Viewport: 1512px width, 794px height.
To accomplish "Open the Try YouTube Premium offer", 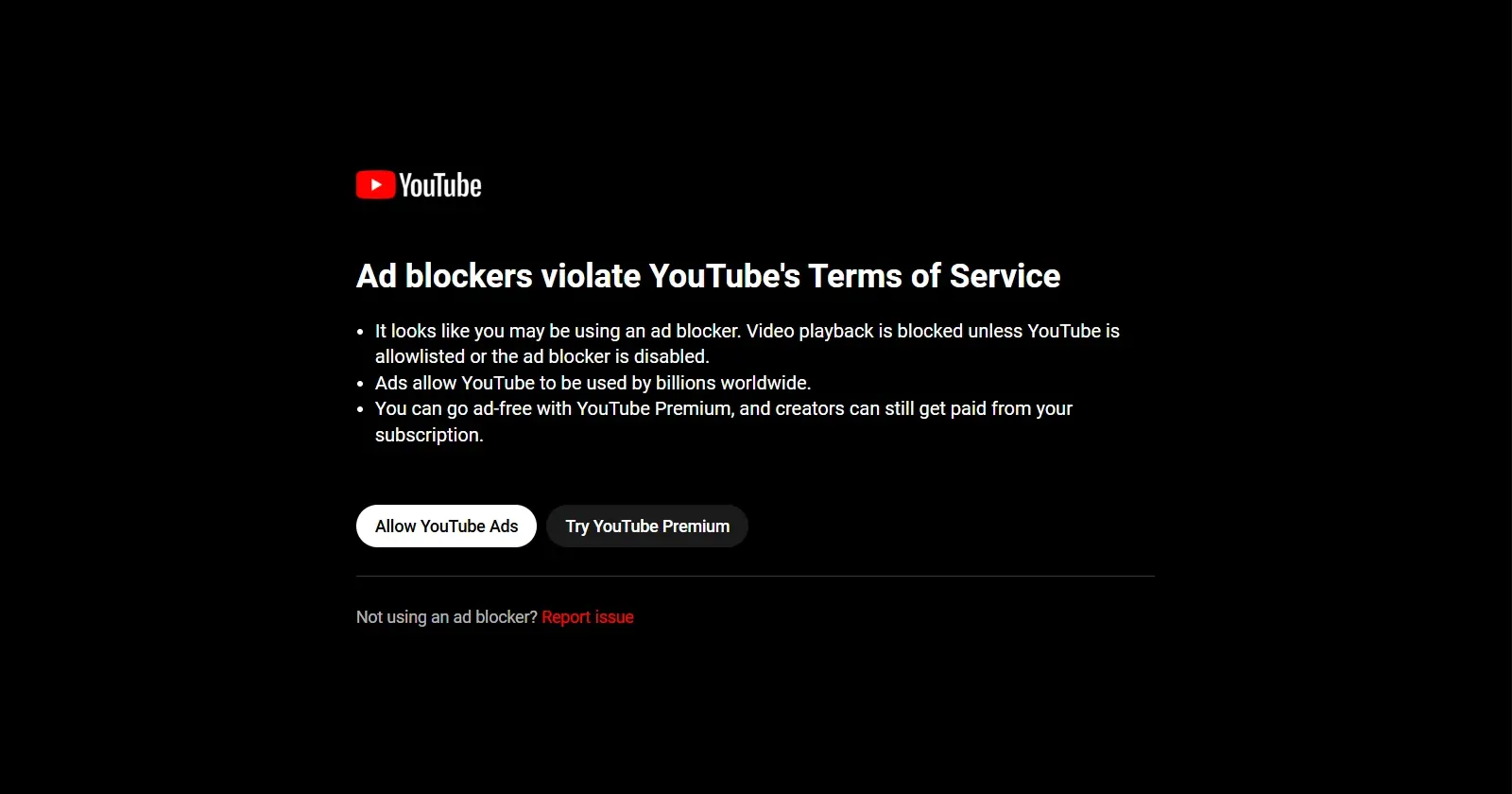I will (x=647, y=526).
